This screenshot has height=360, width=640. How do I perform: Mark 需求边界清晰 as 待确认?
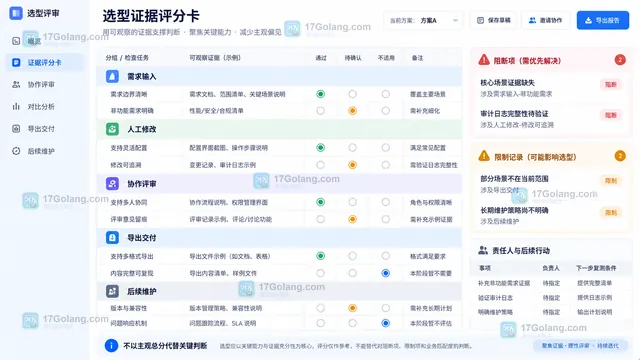(x=352, y=94)
